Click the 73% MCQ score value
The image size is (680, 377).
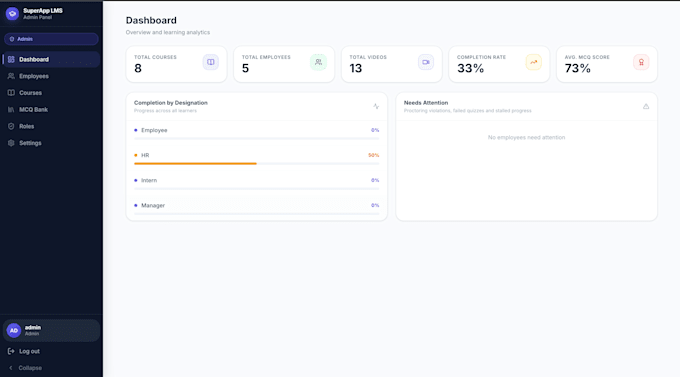(x=578, y=69)
